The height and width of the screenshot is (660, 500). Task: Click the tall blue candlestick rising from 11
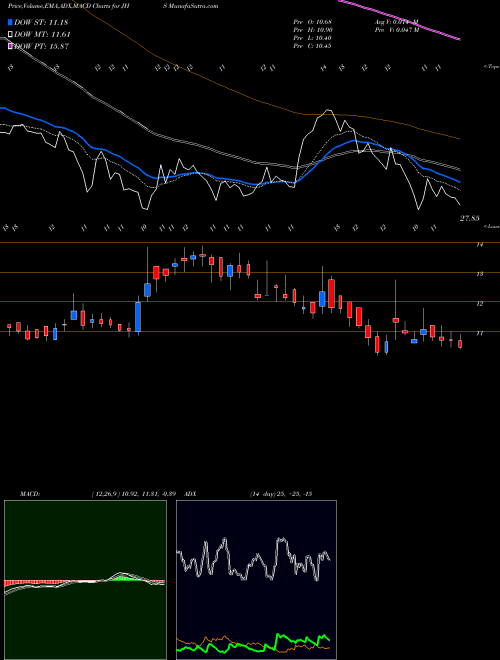[138, 317]
